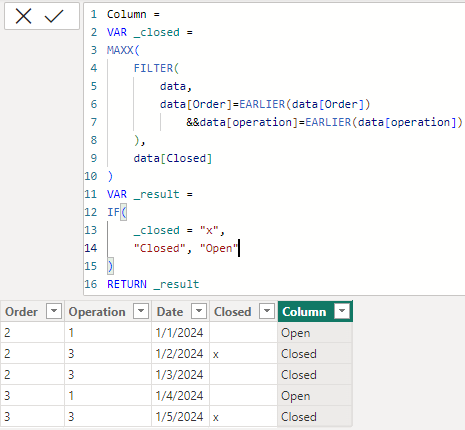The width and height of the screenshot is (465, 430).
Task: Select the Operation column header
Action: point(97,312)
